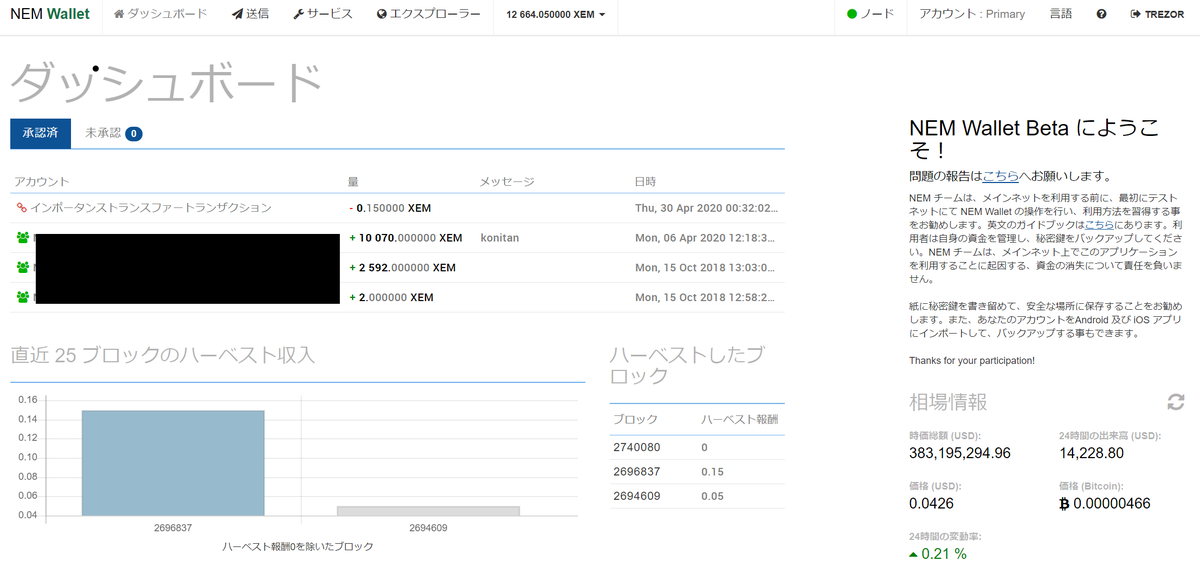1200x580 pixels.
Task: Click the ダッシュボード page heading
Action: pos(166,83)
